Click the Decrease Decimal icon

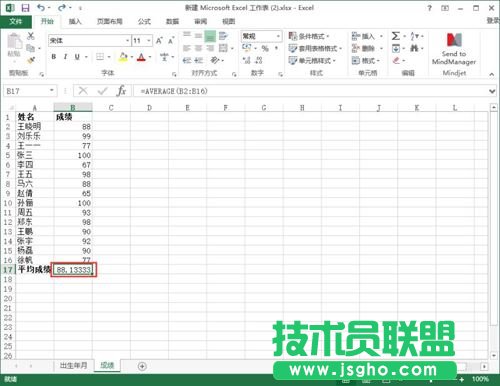click(259, 60)
